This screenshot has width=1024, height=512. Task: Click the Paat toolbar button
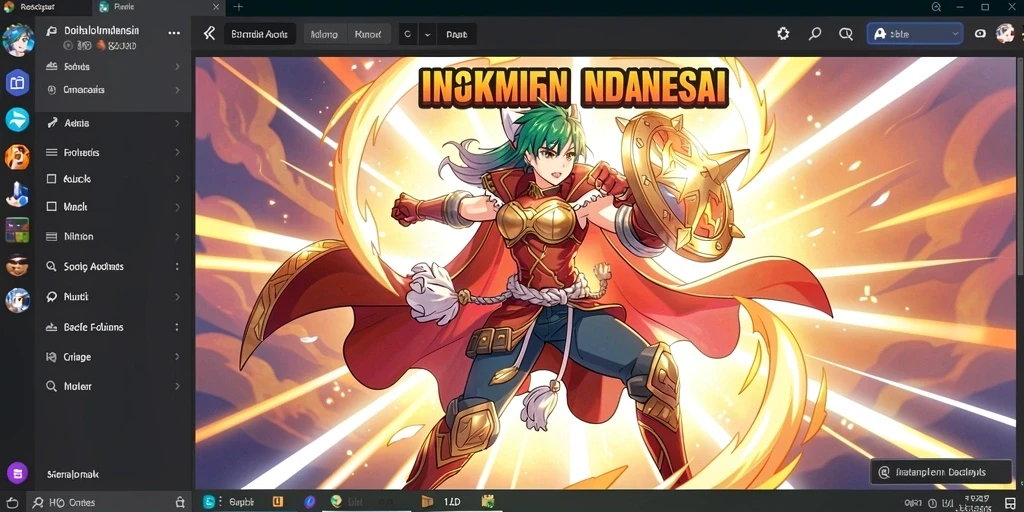456,34
